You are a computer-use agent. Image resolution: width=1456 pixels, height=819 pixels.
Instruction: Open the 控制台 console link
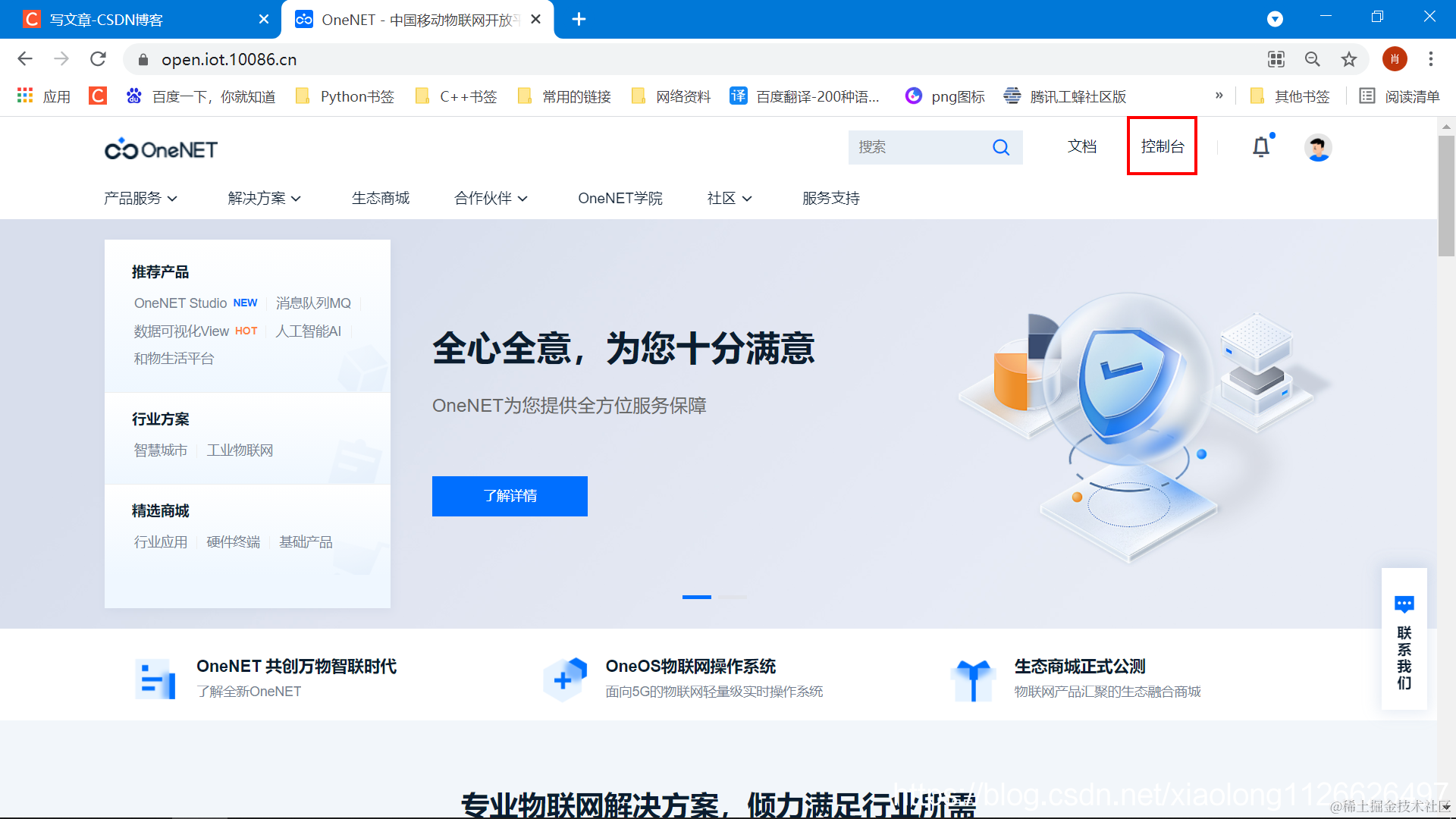pyautogui.click(x=1162, y=146)
